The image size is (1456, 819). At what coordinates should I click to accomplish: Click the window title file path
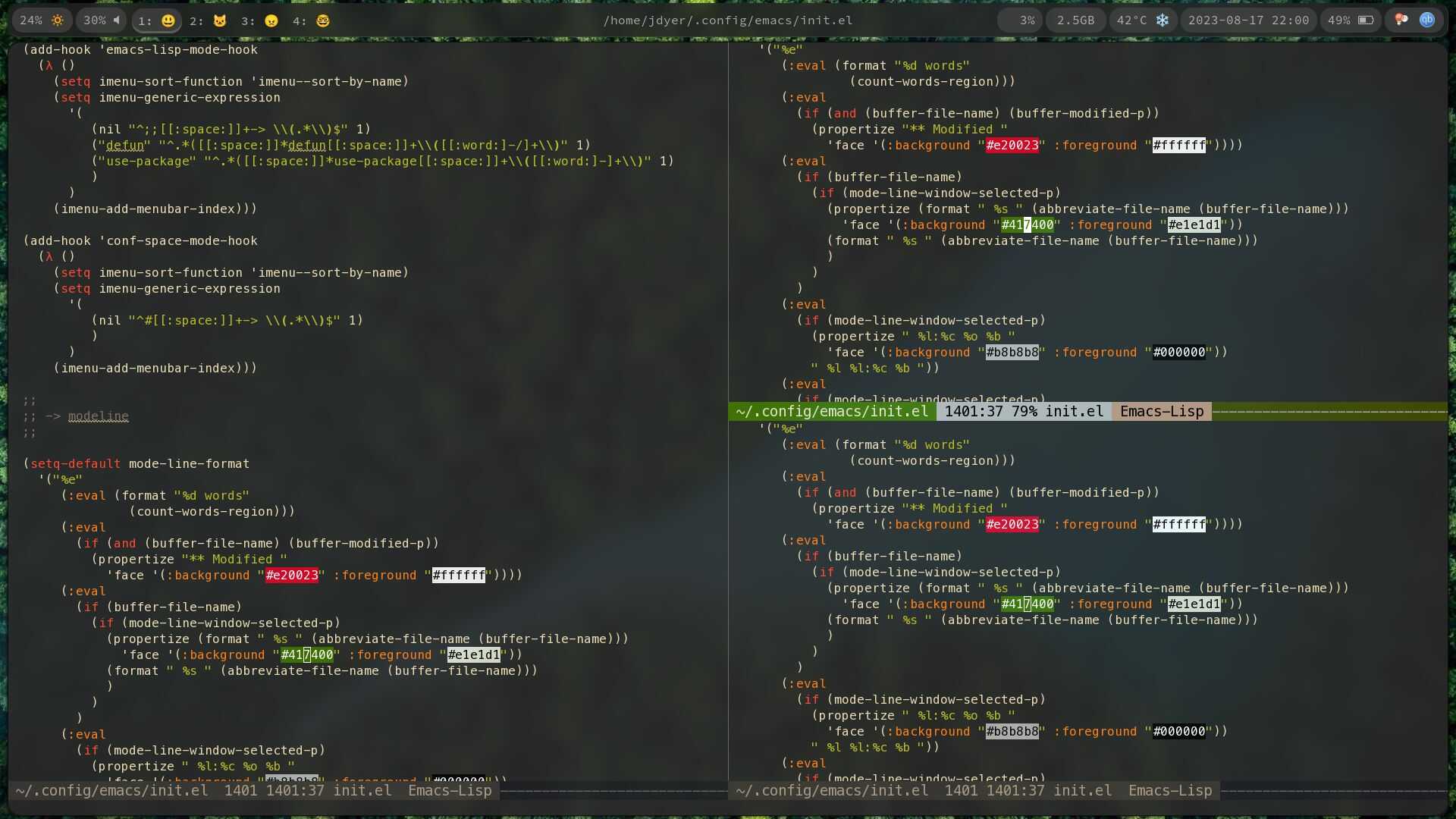pyautogui.click(x=727, y=20)
